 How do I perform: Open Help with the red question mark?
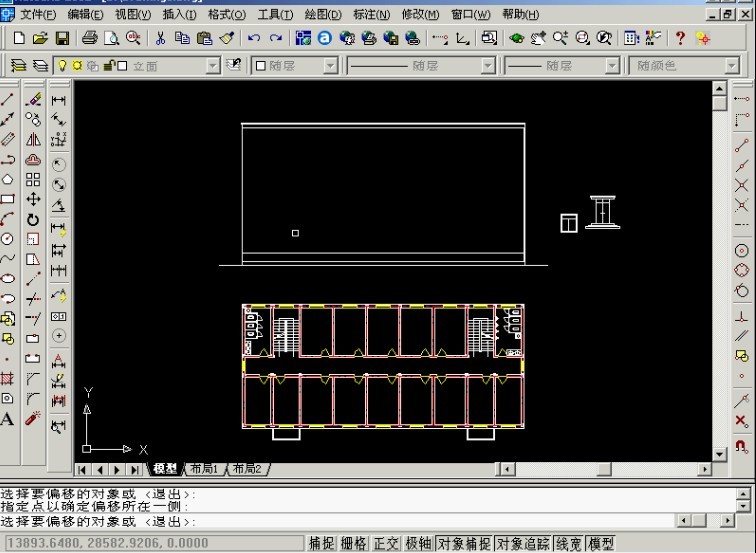tap(680, 38)
